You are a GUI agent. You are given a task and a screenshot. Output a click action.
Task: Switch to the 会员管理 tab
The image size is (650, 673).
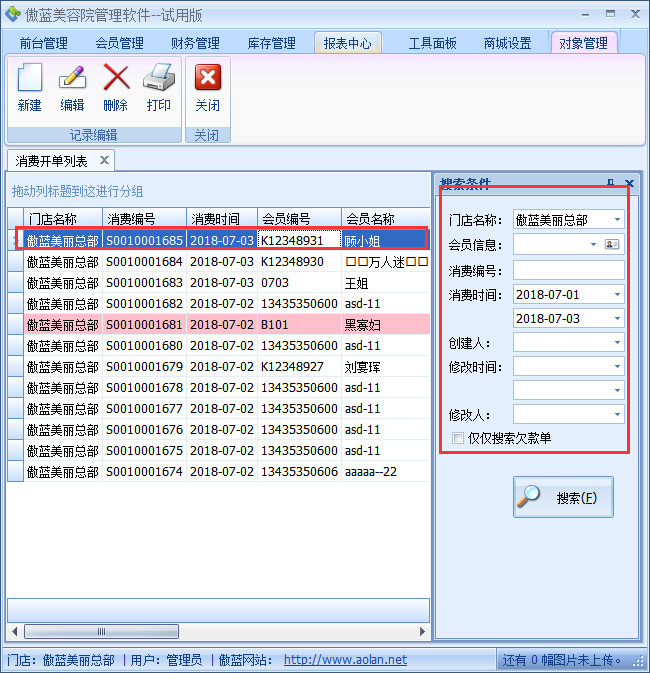[119, 43]
